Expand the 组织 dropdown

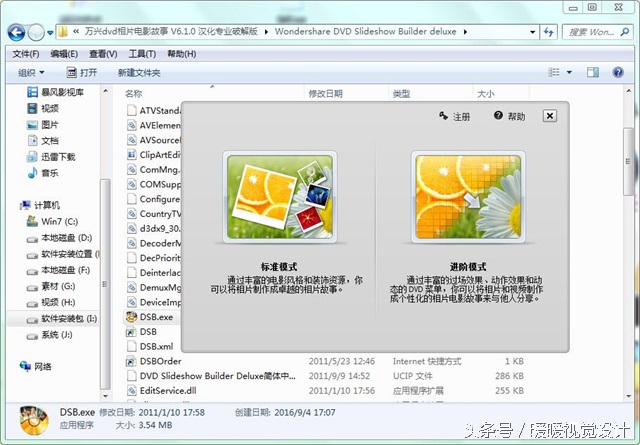pos(31,73)
